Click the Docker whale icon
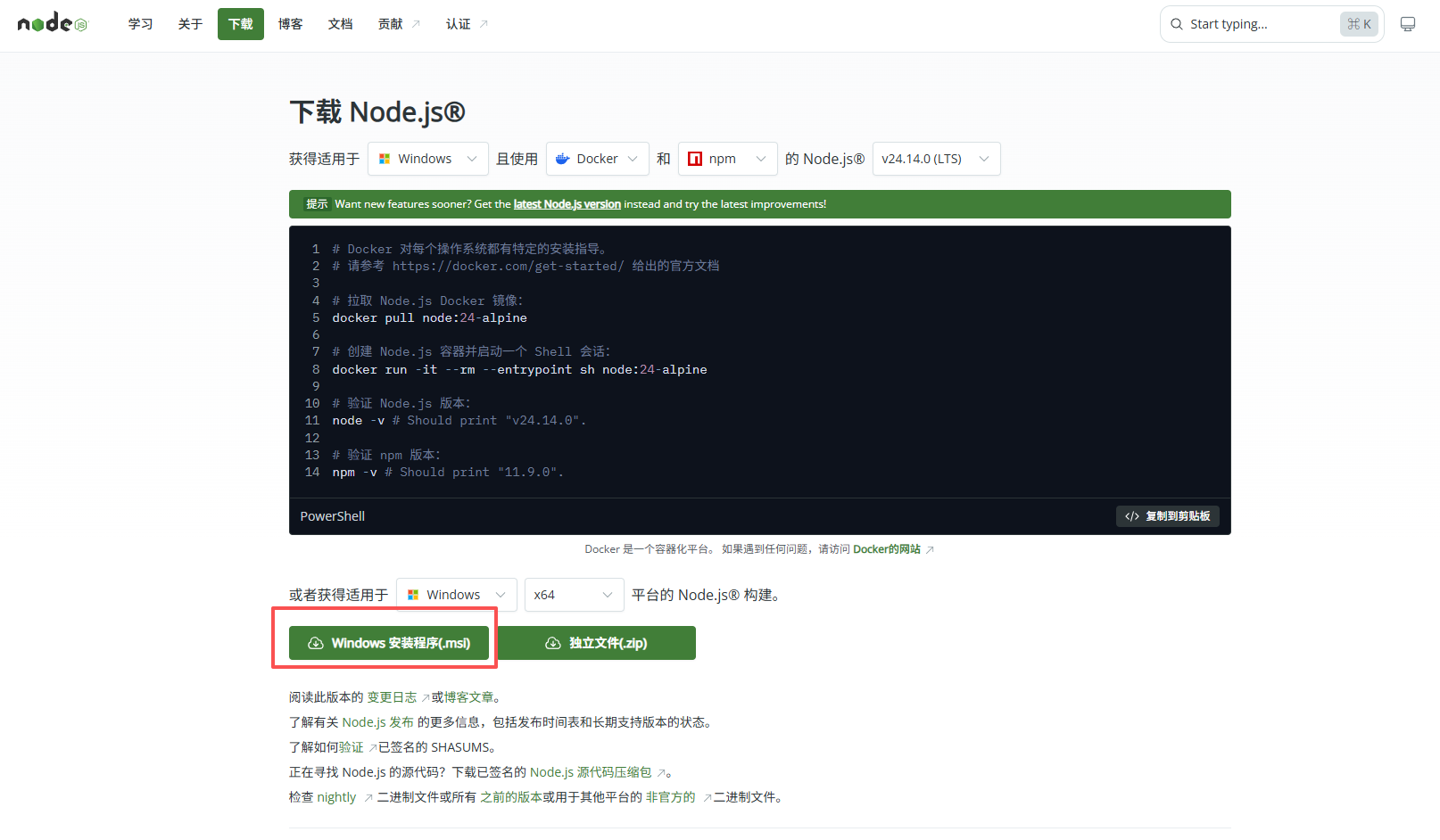The width and height of the screenshot is (1440, 840). pyautogui.click(x=562, y=159)
